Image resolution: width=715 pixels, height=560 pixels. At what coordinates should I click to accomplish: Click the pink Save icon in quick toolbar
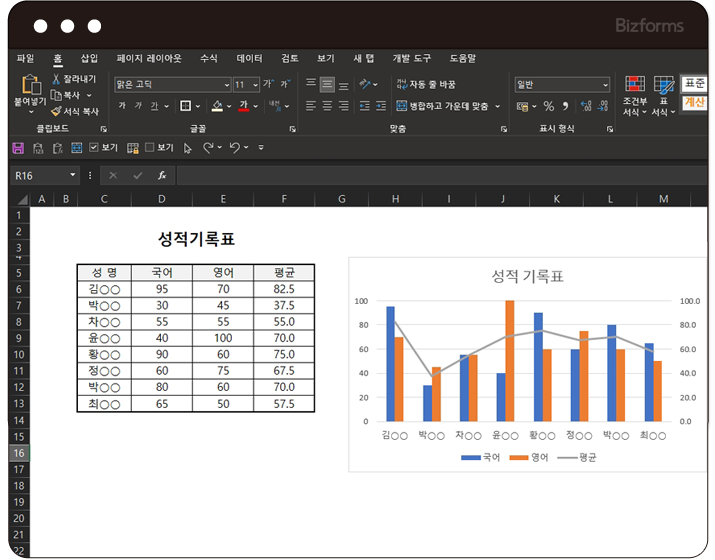tap(17, 148)
